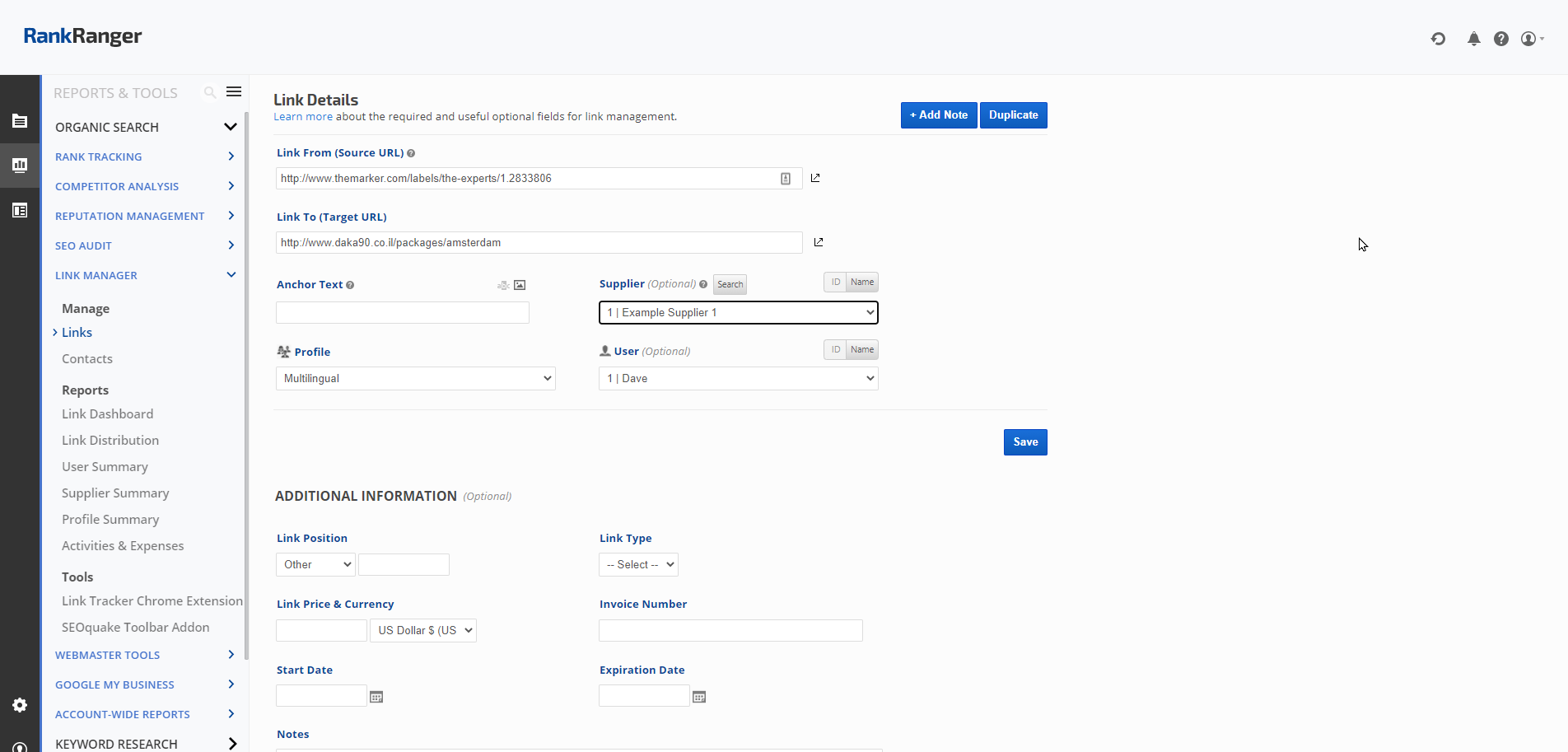Image resolution: width=1568 pixels, height=752 pixels.
Task: Toggle Supplier display to ID
Action: 835,283
